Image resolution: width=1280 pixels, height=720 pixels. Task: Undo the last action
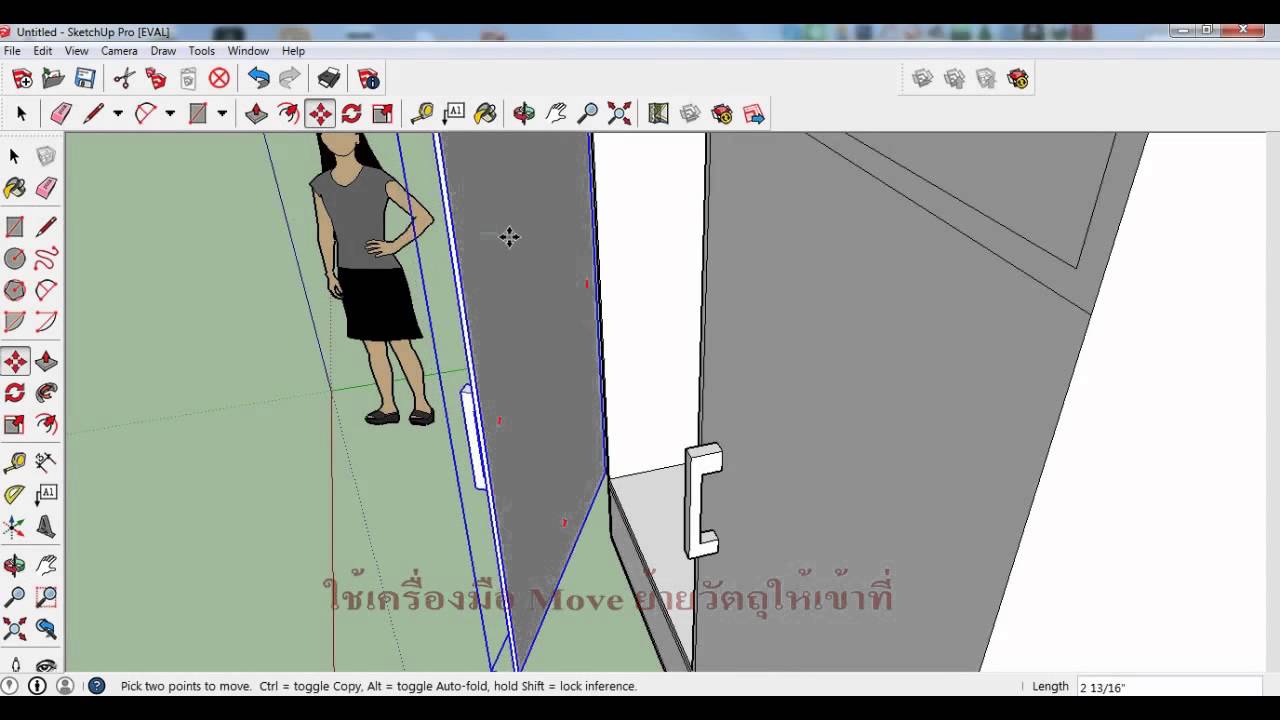258,78
